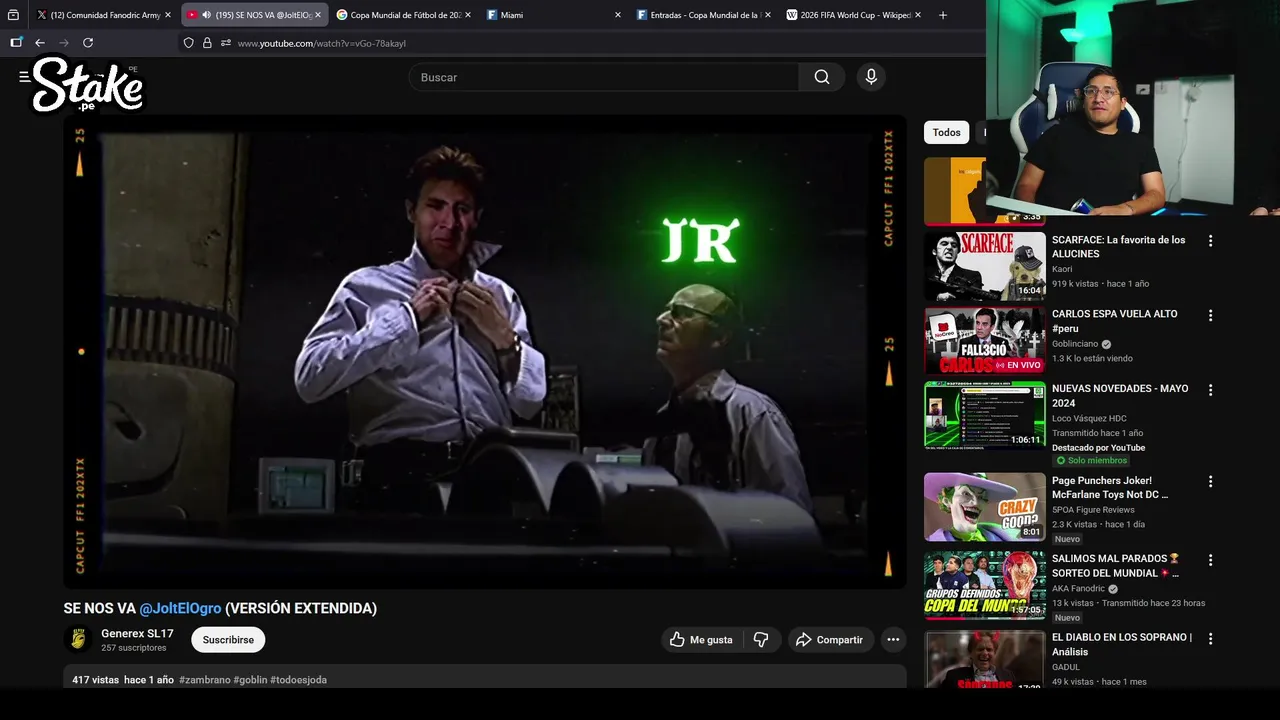
Task: Open options menu for CARLOS ESPA video
Action: pos(1210,315)
